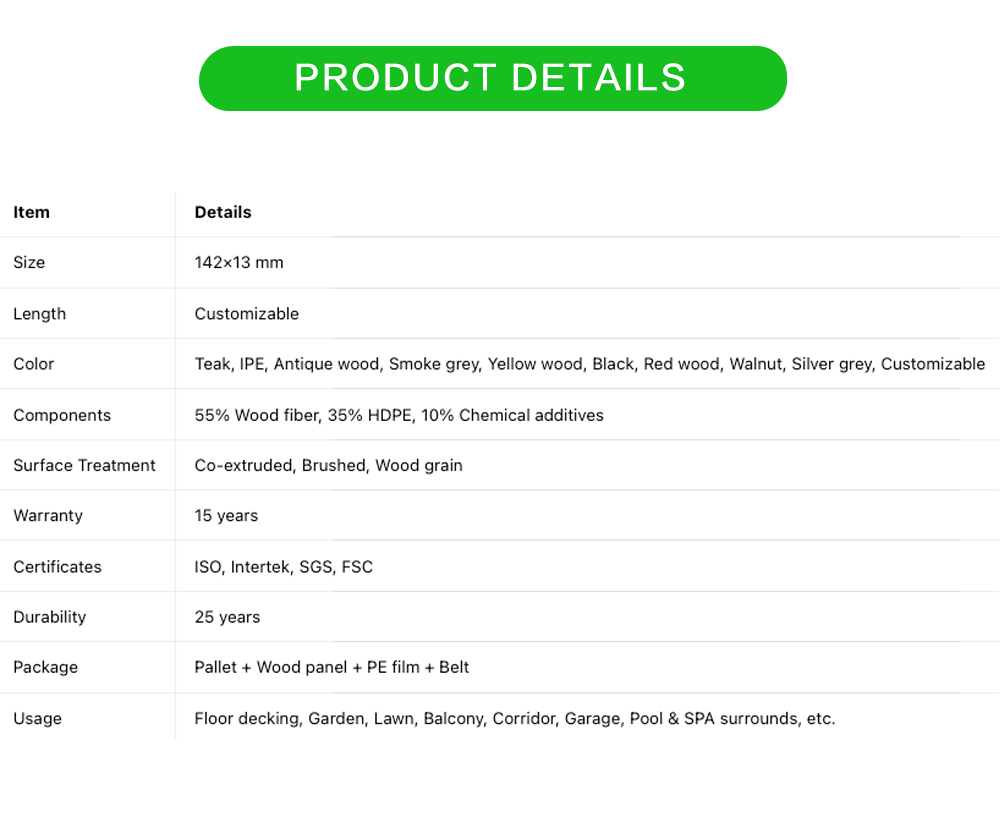This screenshot has width=1000, height=816.
Task: Click the Details column header
Action: (x=223, y=212)
